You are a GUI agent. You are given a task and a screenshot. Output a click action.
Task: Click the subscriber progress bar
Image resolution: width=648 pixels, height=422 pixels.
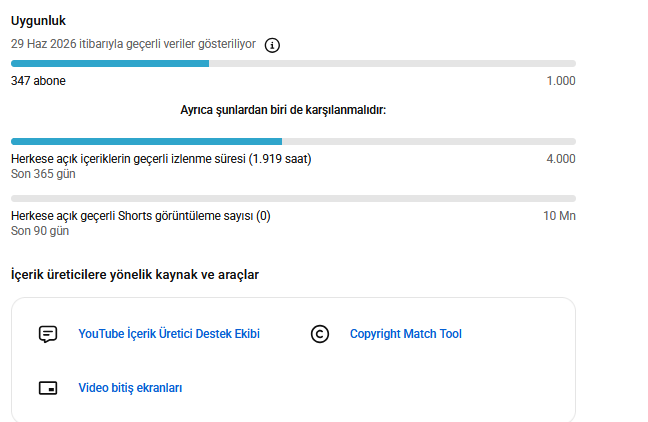pyautogui.click(x=293, y=64)
